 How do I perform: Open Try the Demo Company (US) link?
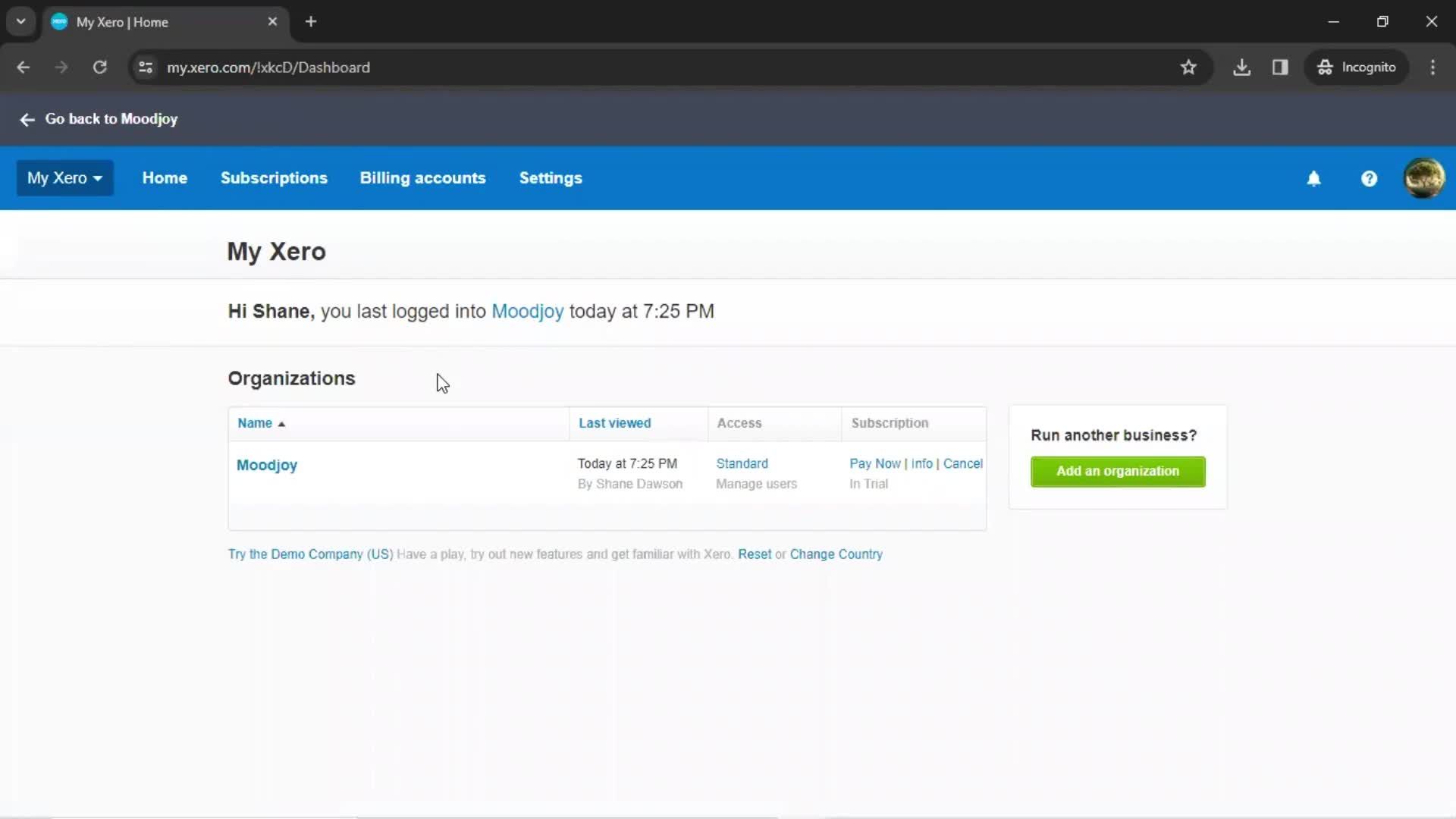pyautogui.click(x=310, y=554)
